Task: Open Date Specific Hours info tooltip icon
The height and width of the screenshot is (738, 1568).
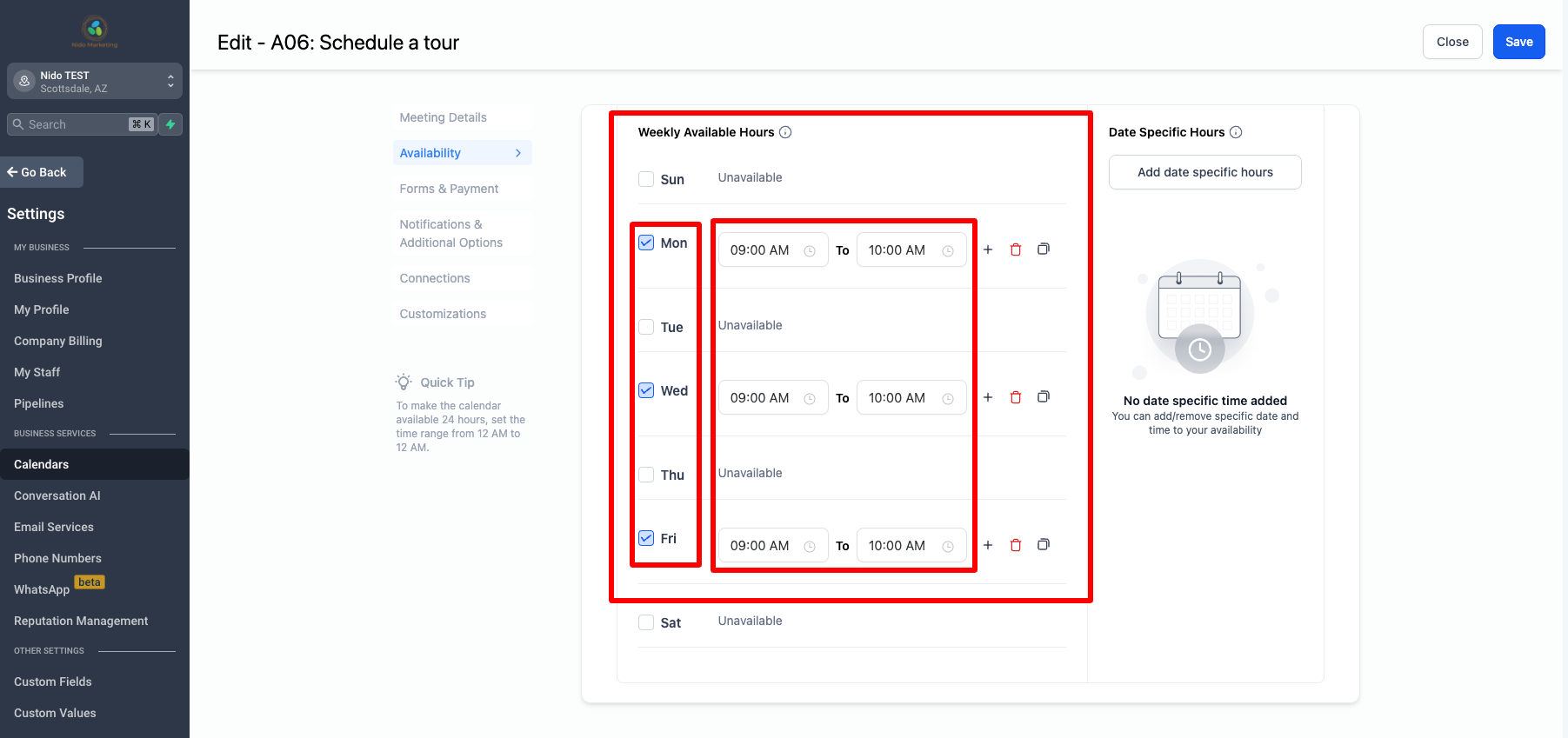Action: click(1236, 132)
